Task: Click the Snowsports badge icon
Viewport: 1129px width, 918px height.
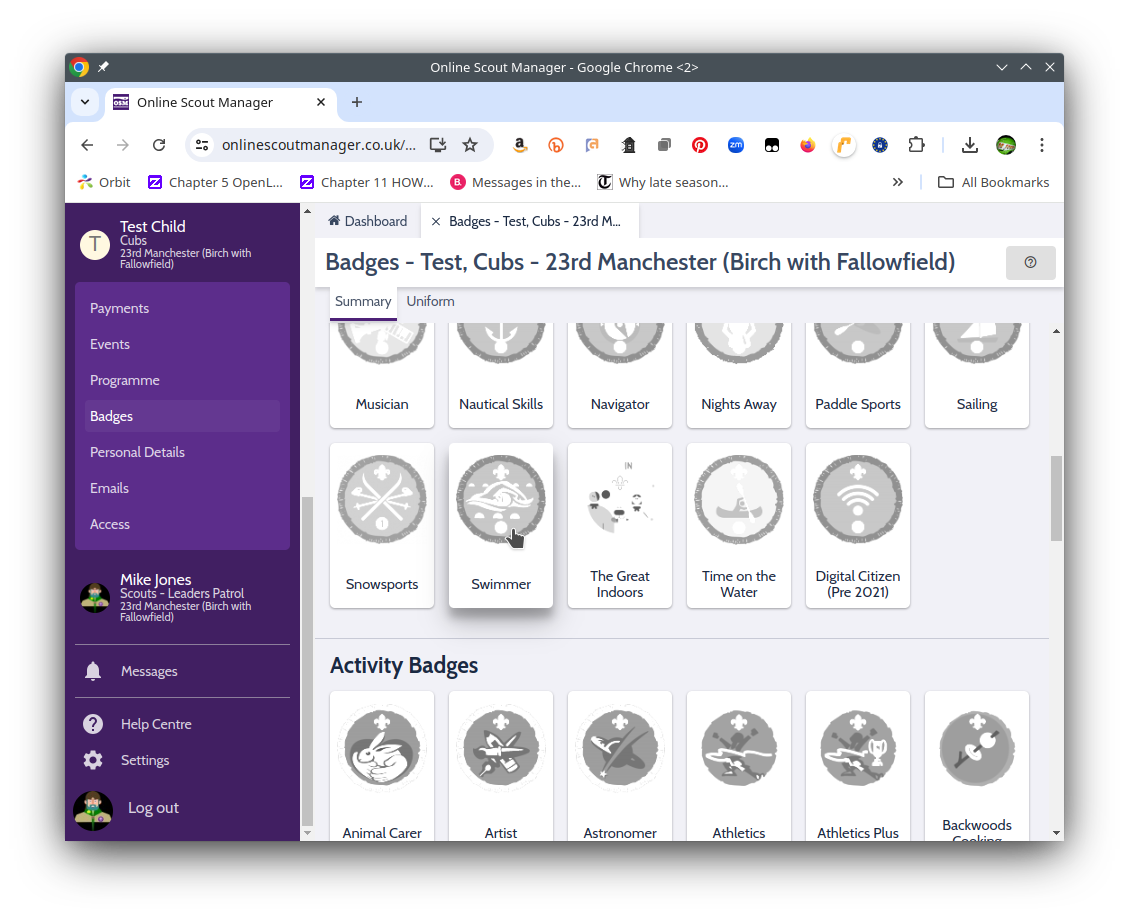Action: [x=382, y=500]
